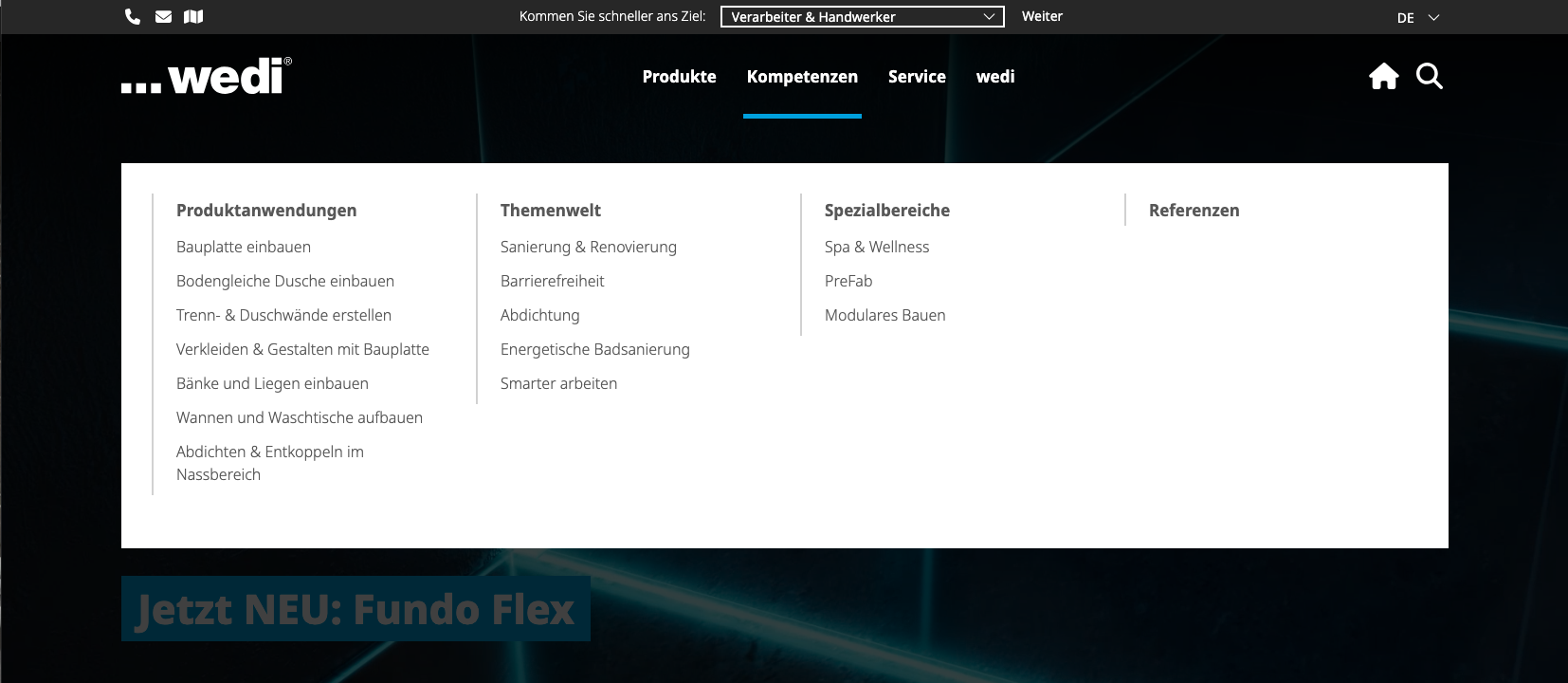Viewport: 1568px width, 683px height.
Task: Expand the DE language selector
Action: point(1417,18)
